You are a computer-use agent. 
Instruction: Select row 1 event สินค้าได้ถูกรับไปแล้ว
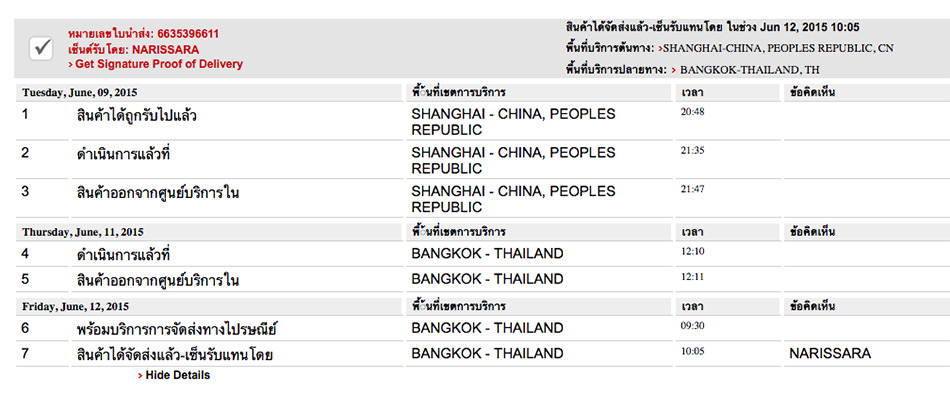pyautogui.click(x=136, y=115)
